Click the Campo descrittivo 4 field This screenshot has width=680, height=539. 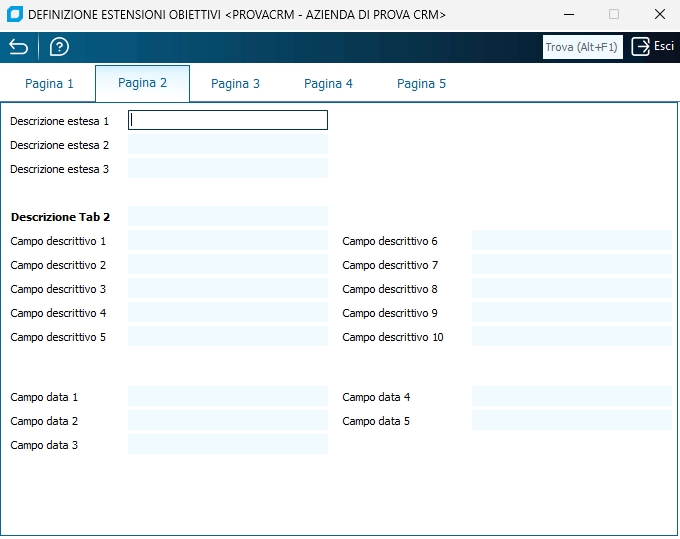point(228,312)
